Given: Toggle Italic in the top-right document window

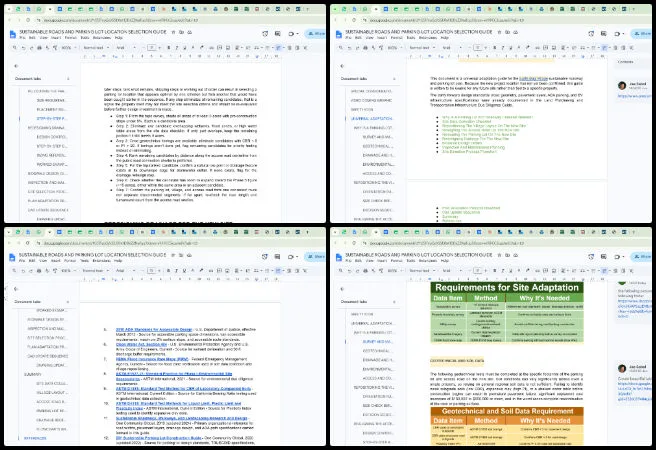Looking at the screenshot, I should (503, 48).
